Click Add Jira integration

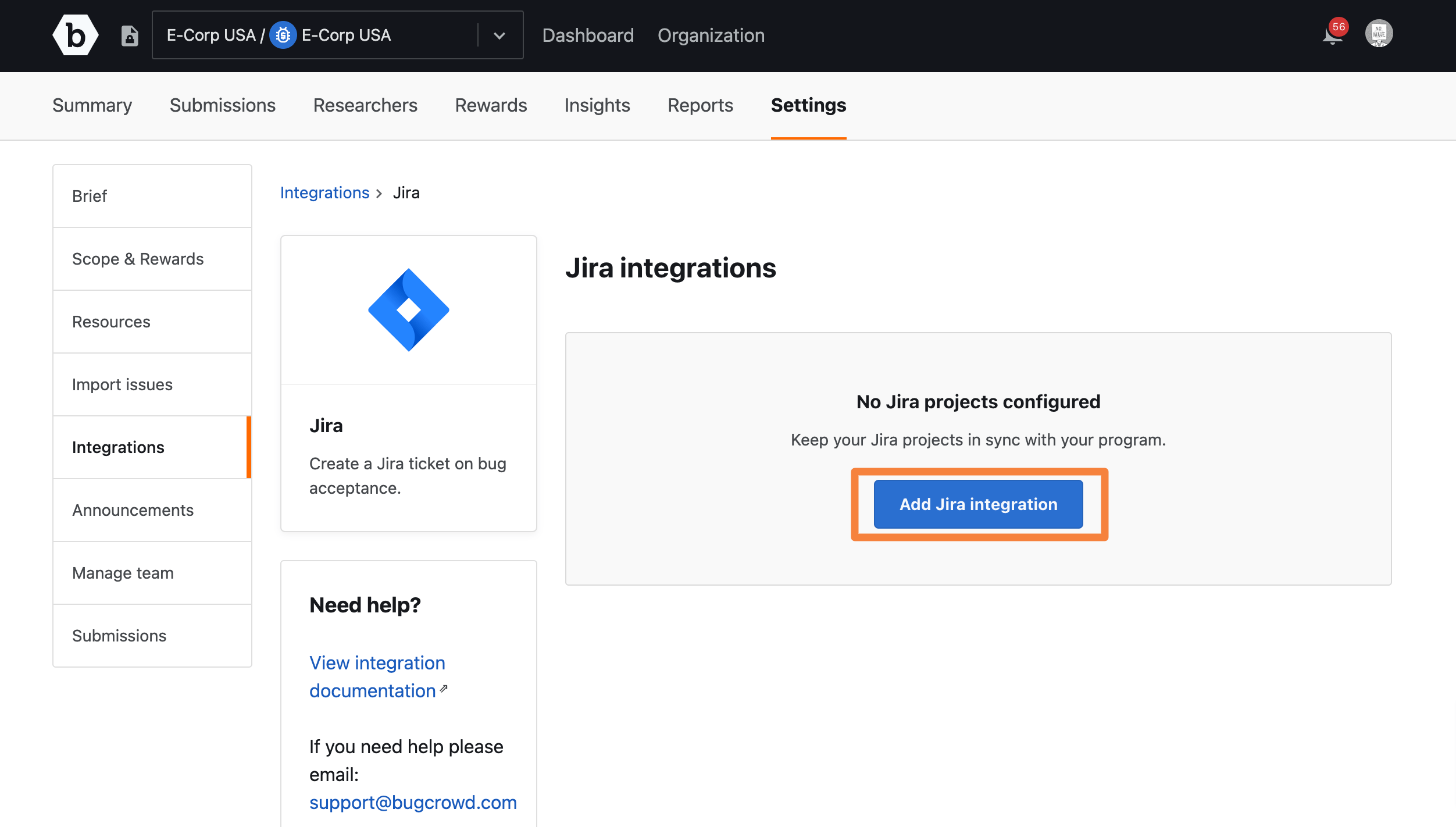click(x=978, y=504)
